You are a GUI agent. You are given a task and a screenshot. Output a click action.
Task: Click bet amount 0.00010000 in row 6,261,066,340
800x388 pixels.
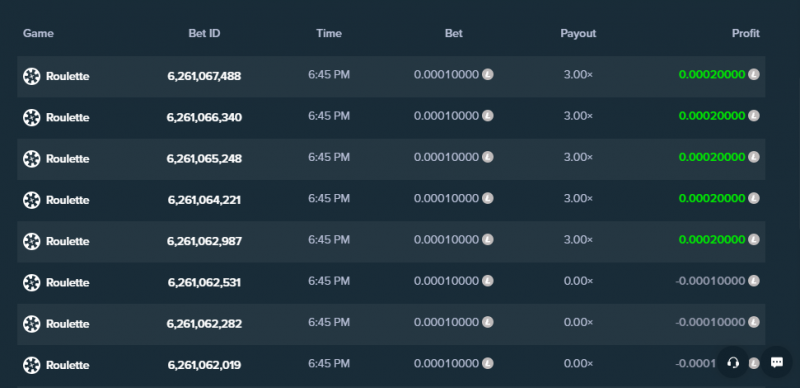pyautogui.click(x=446, y=116)
